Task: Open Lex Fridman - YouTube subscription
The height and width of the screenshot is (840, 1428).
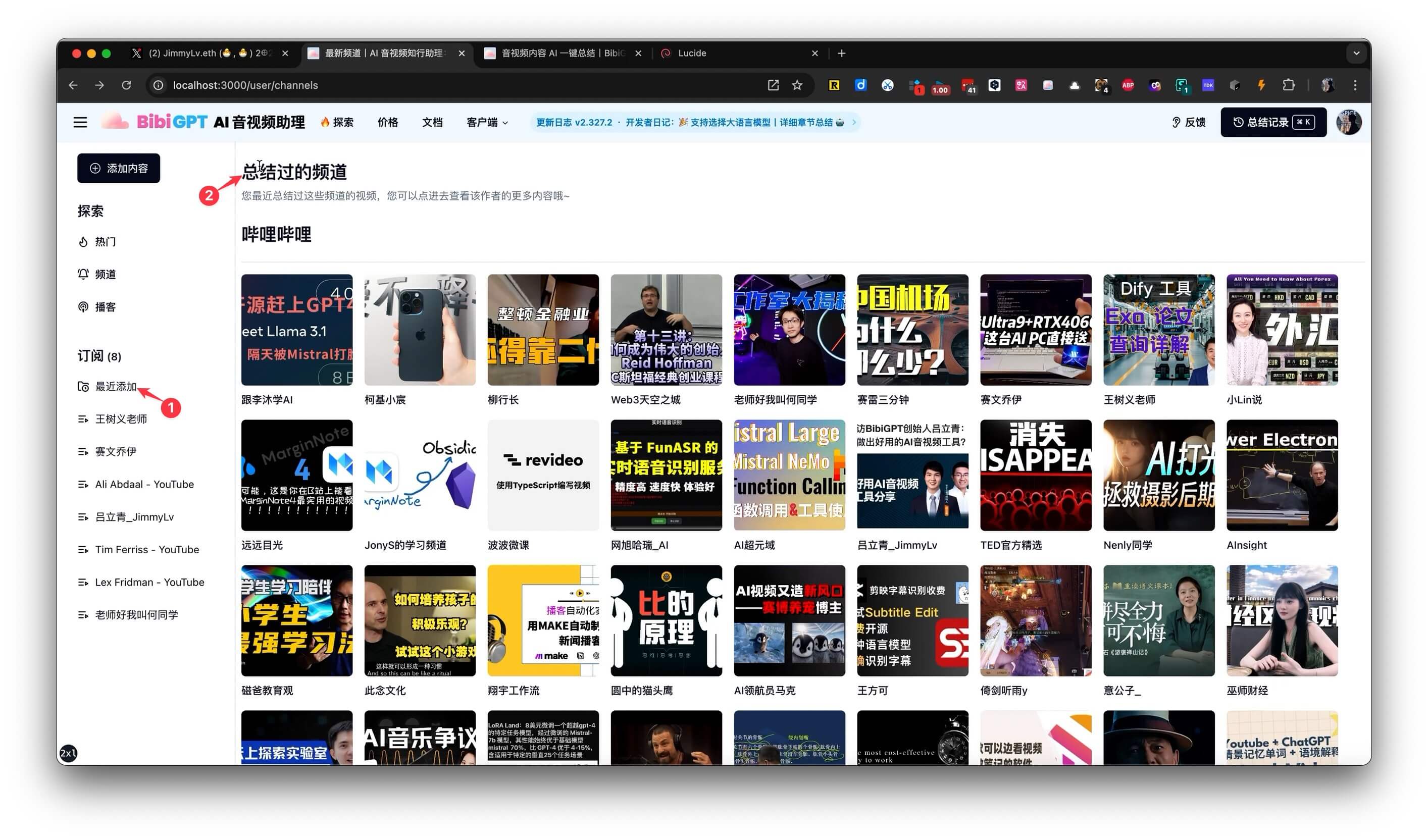Action: 149,582
